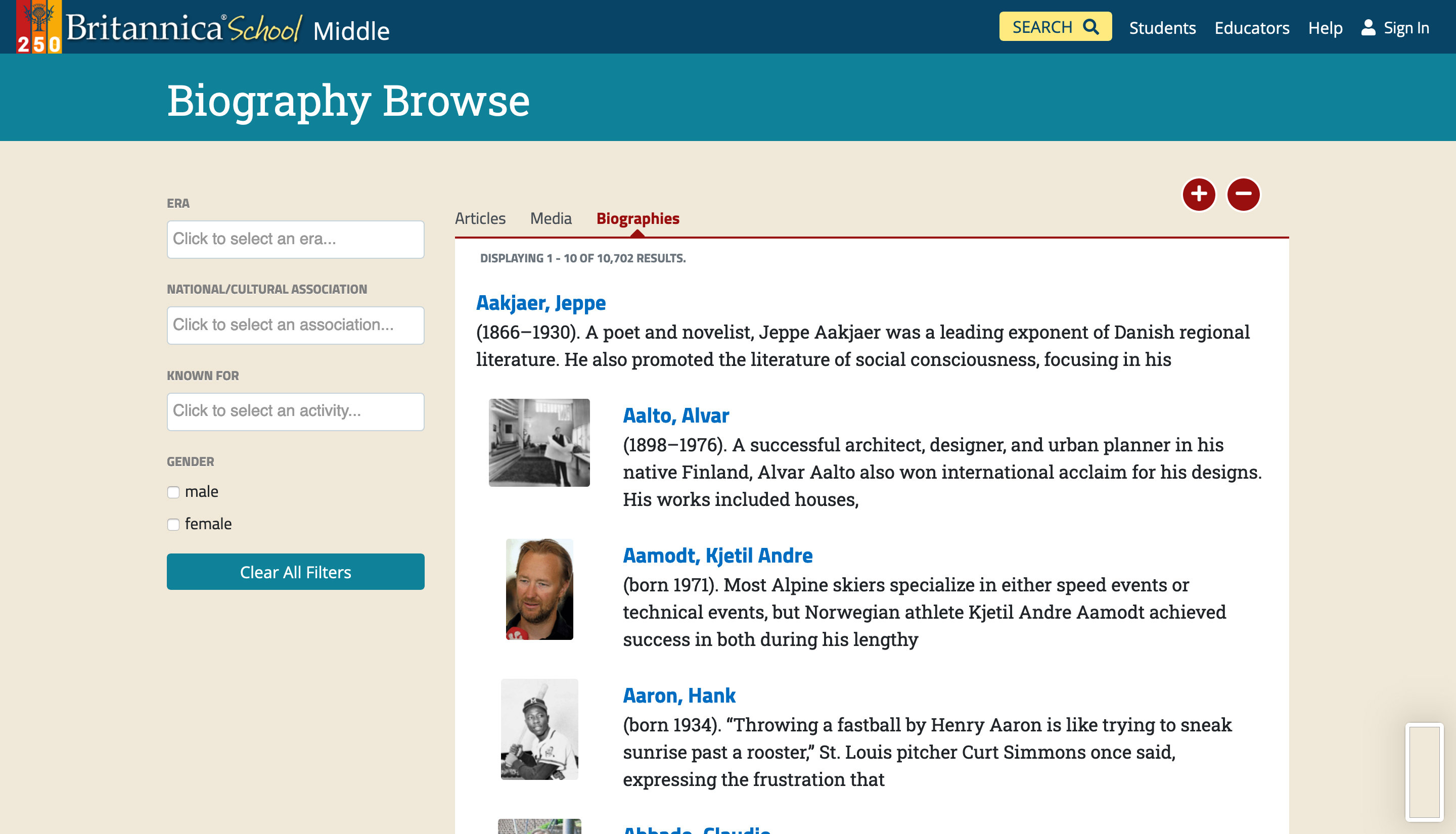Select the Biographies tab
This screenshot has height=834, width=1456.
(x=638, y=218)
